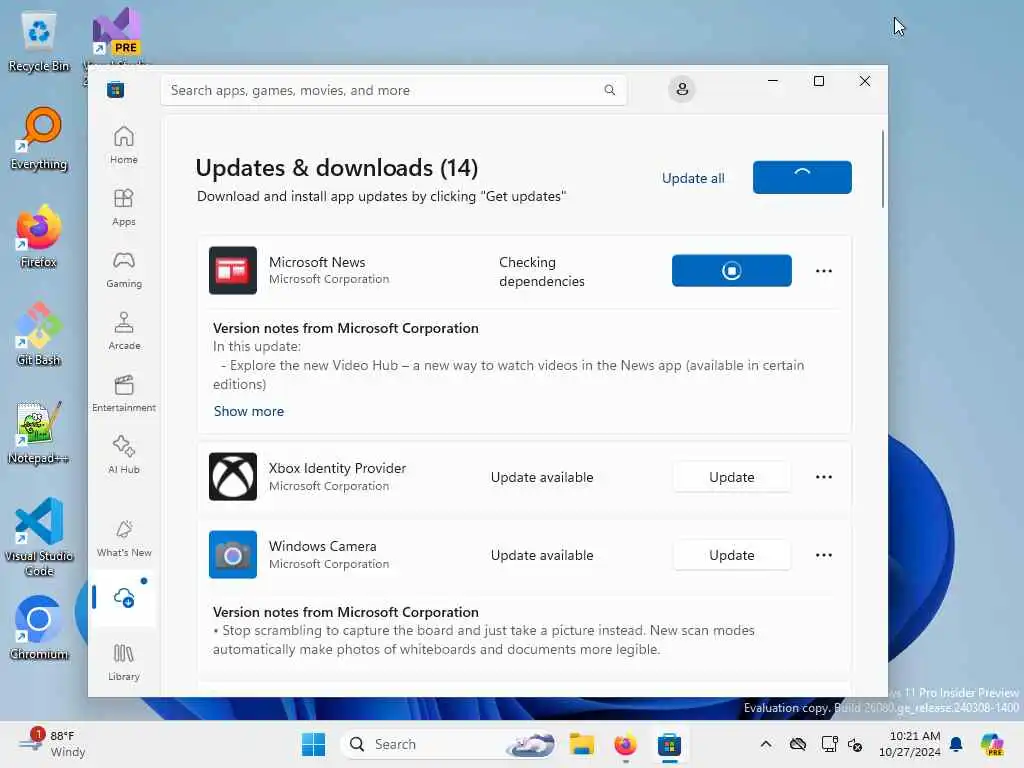Click the Xbox Identity Provider title text
The height and width of the screenshot is (768, 1024).
pyautogui.click(x=337, y=468)
